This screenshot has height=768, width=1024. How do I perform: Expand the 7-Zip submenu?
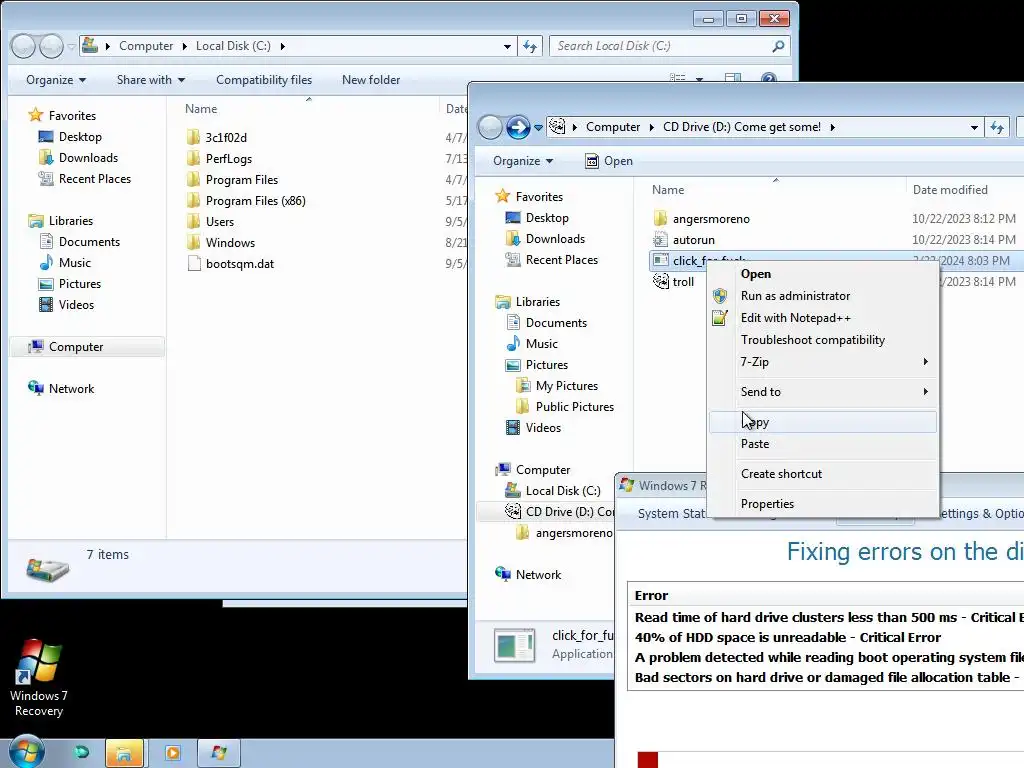[x=823, y=362]
